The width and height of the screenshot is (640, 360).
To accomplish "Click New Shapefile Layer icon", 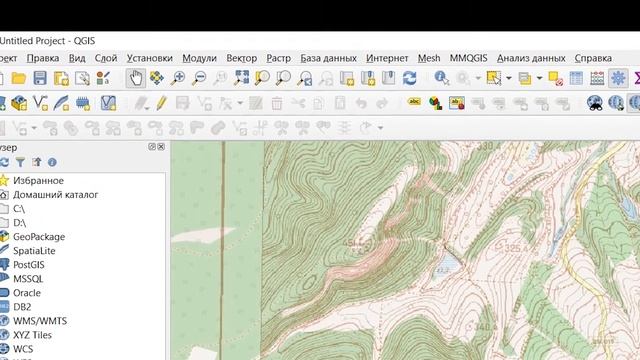I will 40,103.
